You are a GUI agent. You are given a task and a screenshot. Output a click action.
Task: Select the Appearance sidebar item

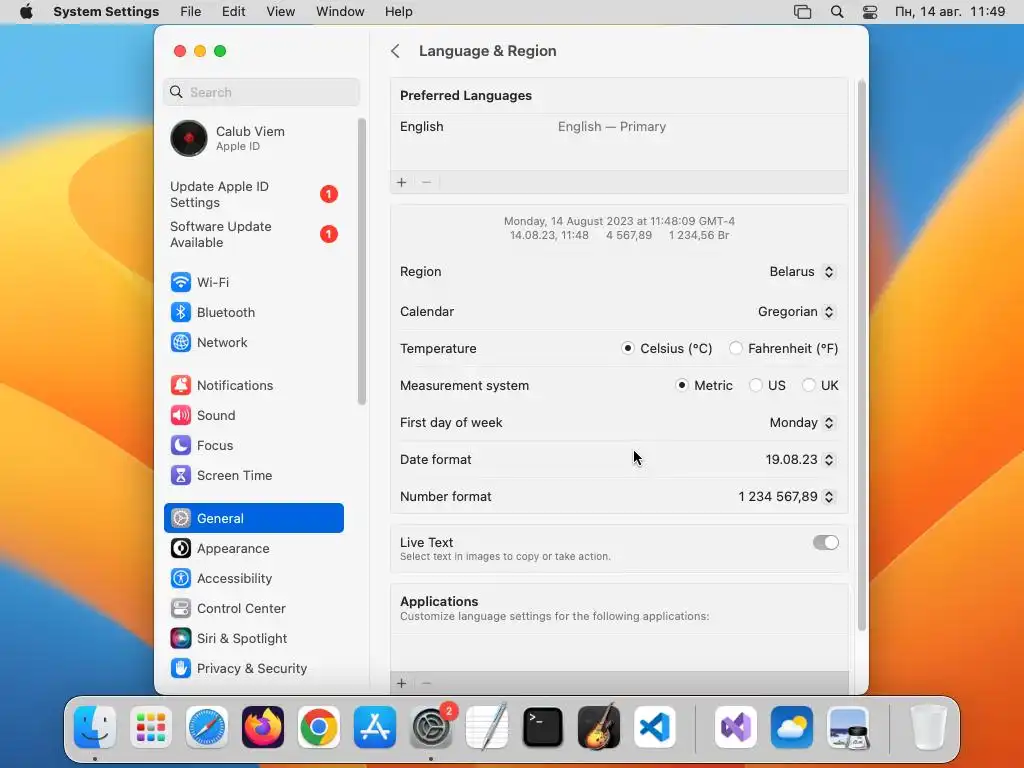pos(253,549)
